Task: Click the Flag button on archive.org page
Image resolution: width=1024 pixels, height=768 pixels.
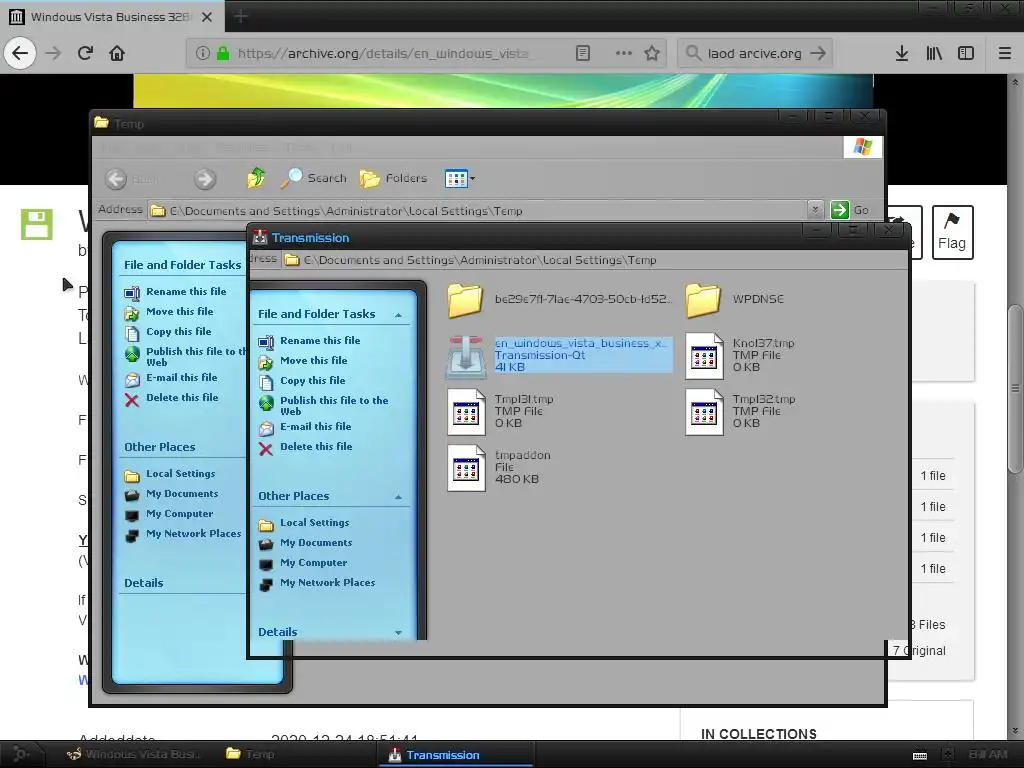Action: (952, 232)
